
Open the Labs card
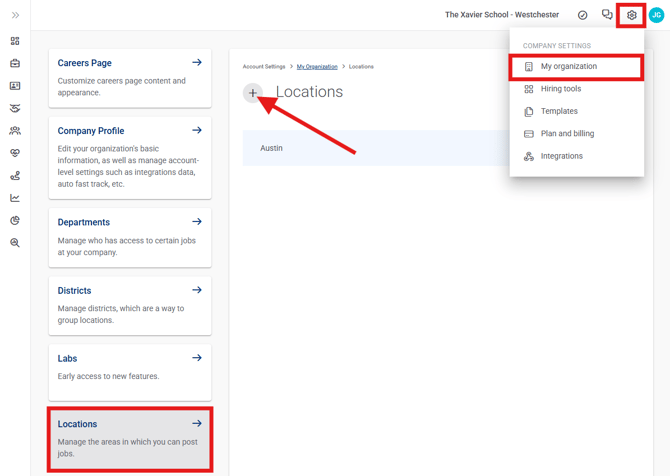pyautogui.click(x=130, y=373)
